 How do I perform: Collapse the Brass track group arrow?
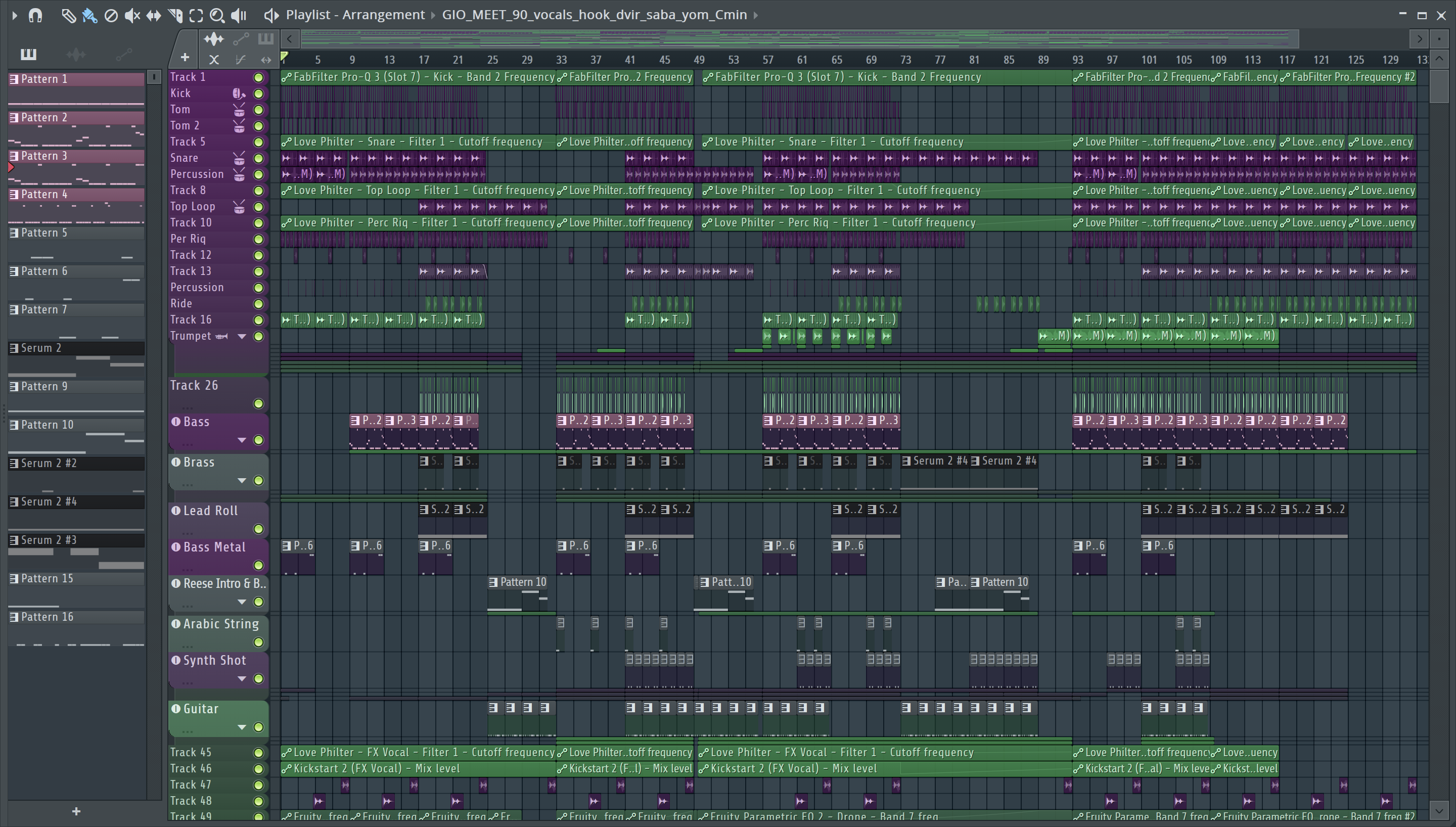[242, 481]
